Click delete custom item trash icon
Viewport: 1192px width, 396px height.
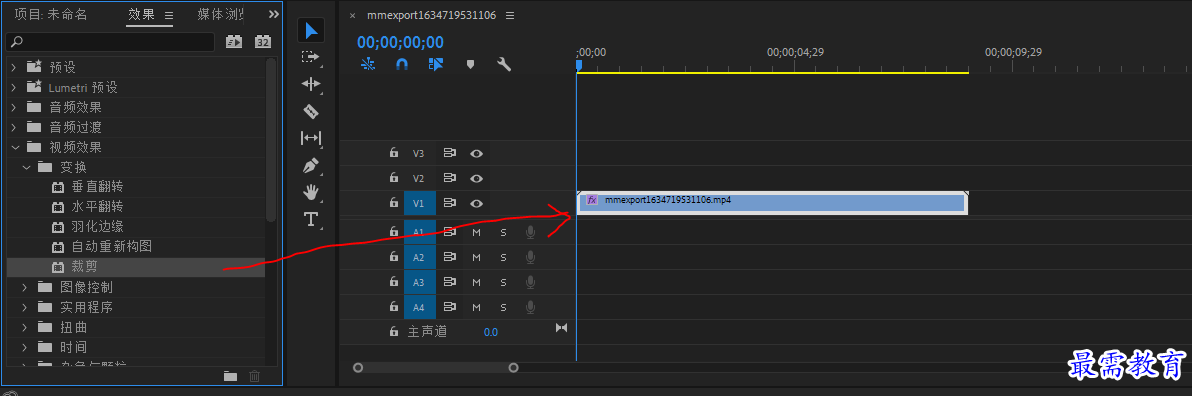click(x=255, y=375)
